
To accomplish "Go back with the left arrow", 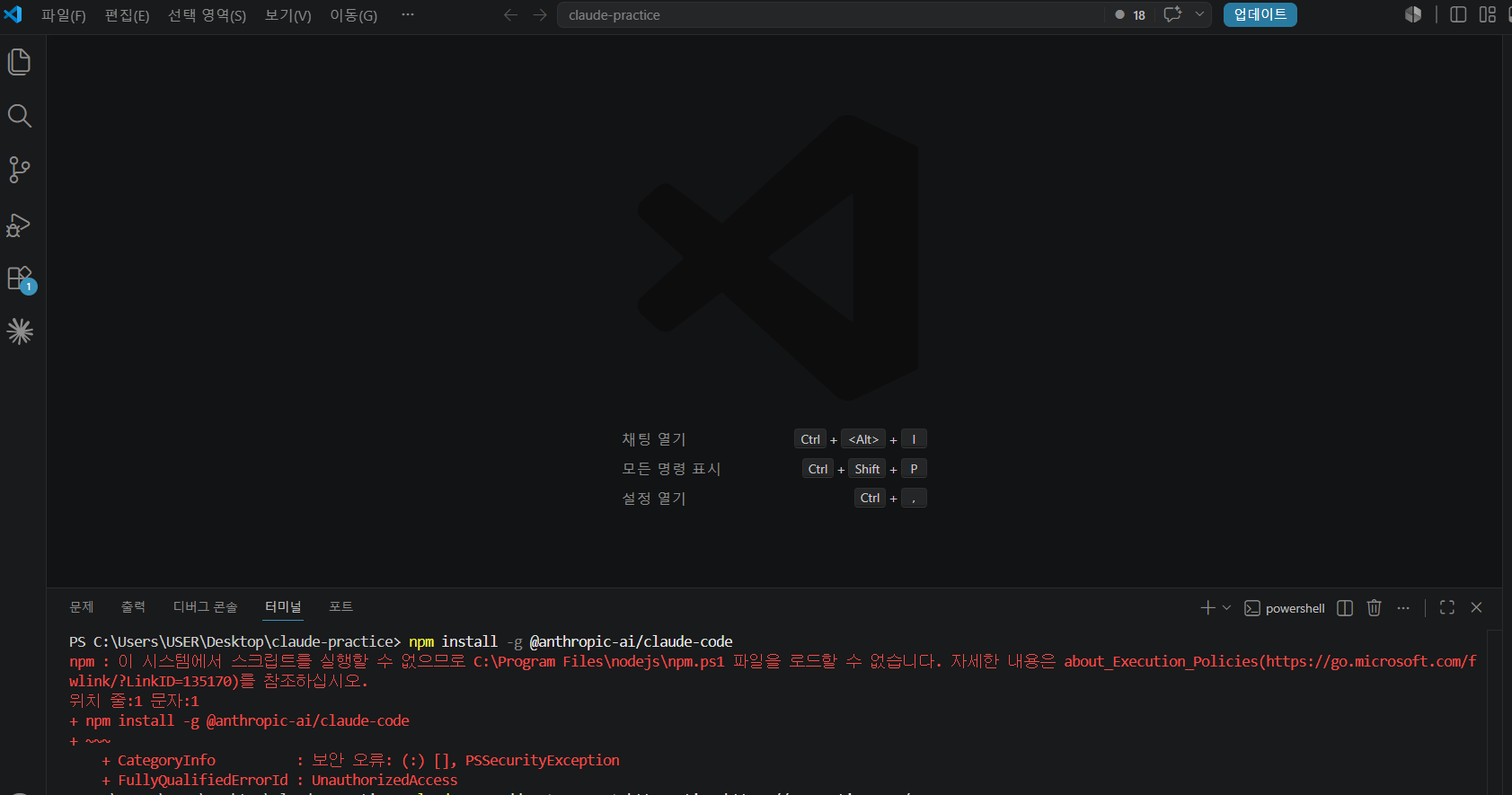I will point(510,14).
